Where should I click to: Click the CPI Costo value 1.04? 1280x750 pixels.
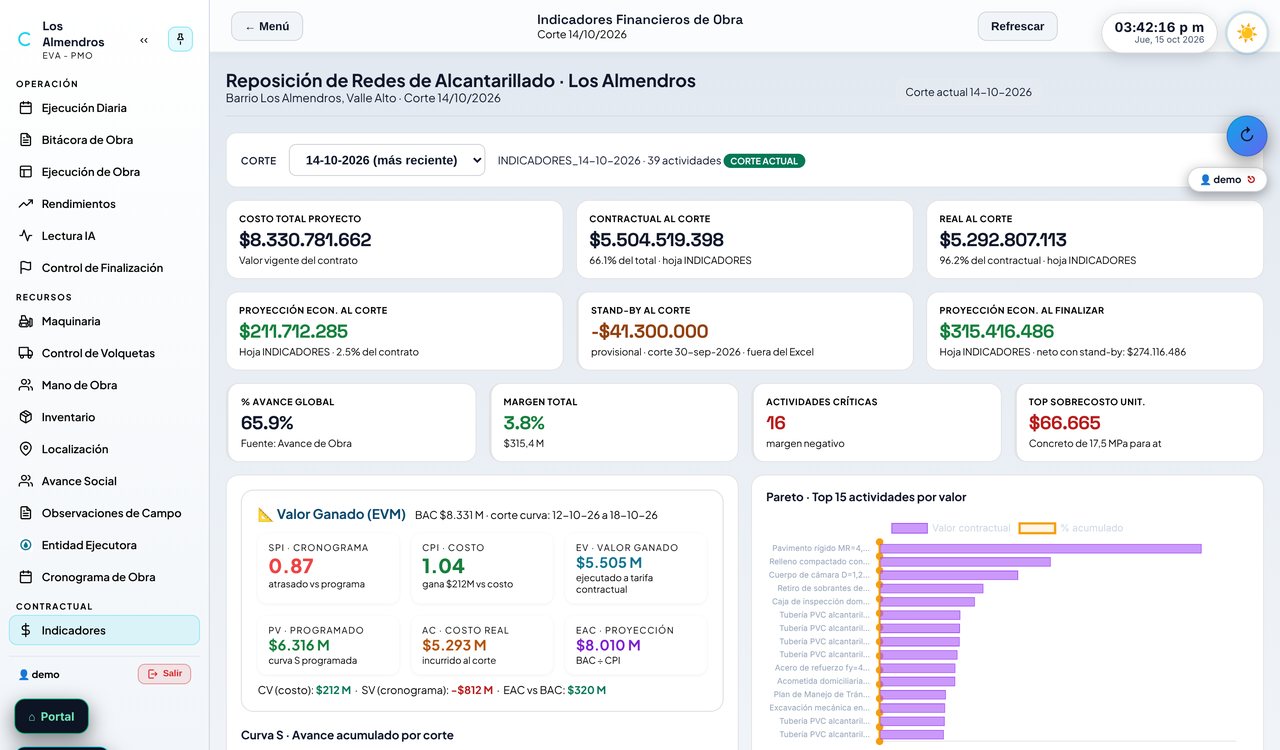coord(444,566)
